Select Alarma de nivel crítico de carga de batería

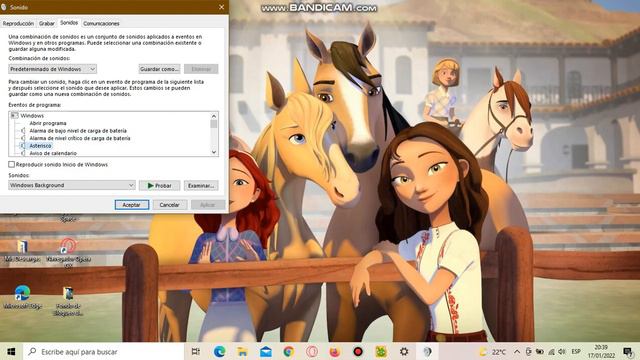(80, 138)
